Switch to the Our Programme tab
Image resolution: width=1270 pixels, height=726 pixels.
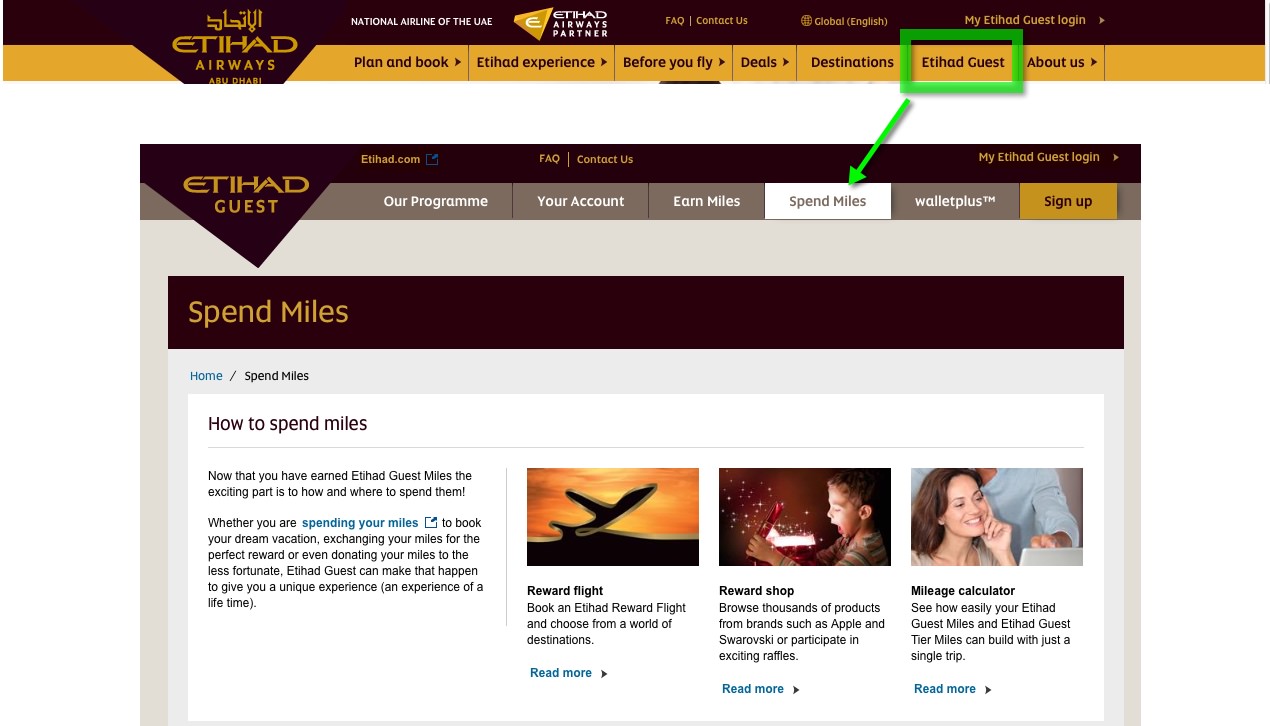click(436, 201)
